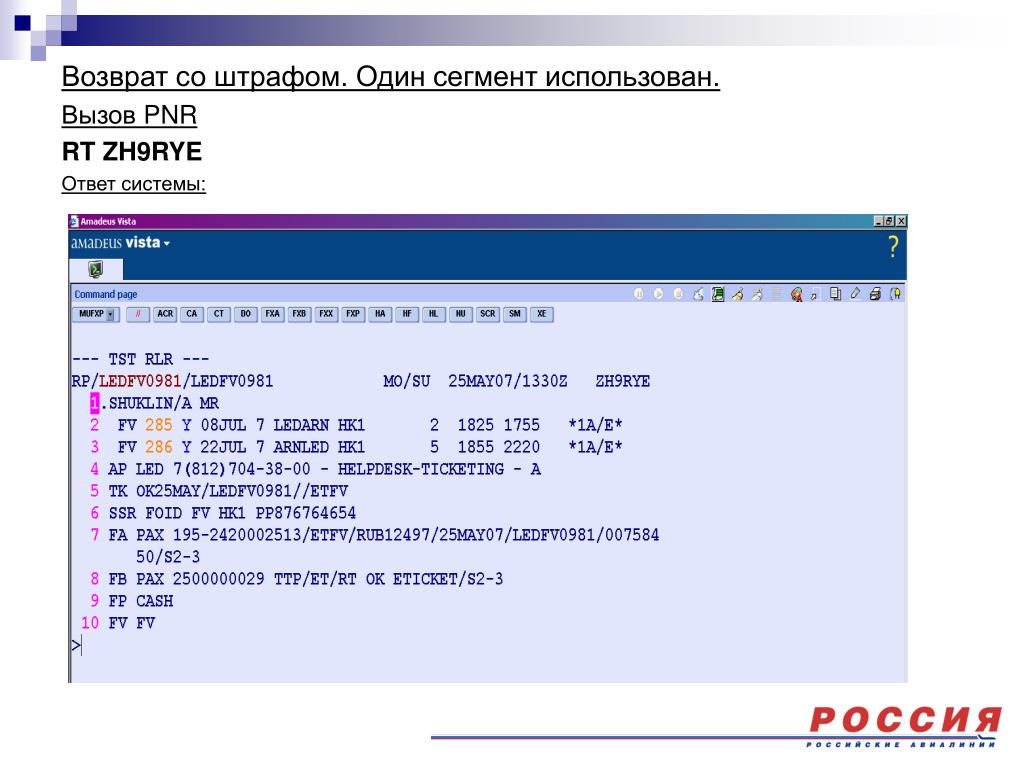Click the pale mouse-like icon beside green scroll
Screen dimensions: 1024x768
tap(698, 294)
